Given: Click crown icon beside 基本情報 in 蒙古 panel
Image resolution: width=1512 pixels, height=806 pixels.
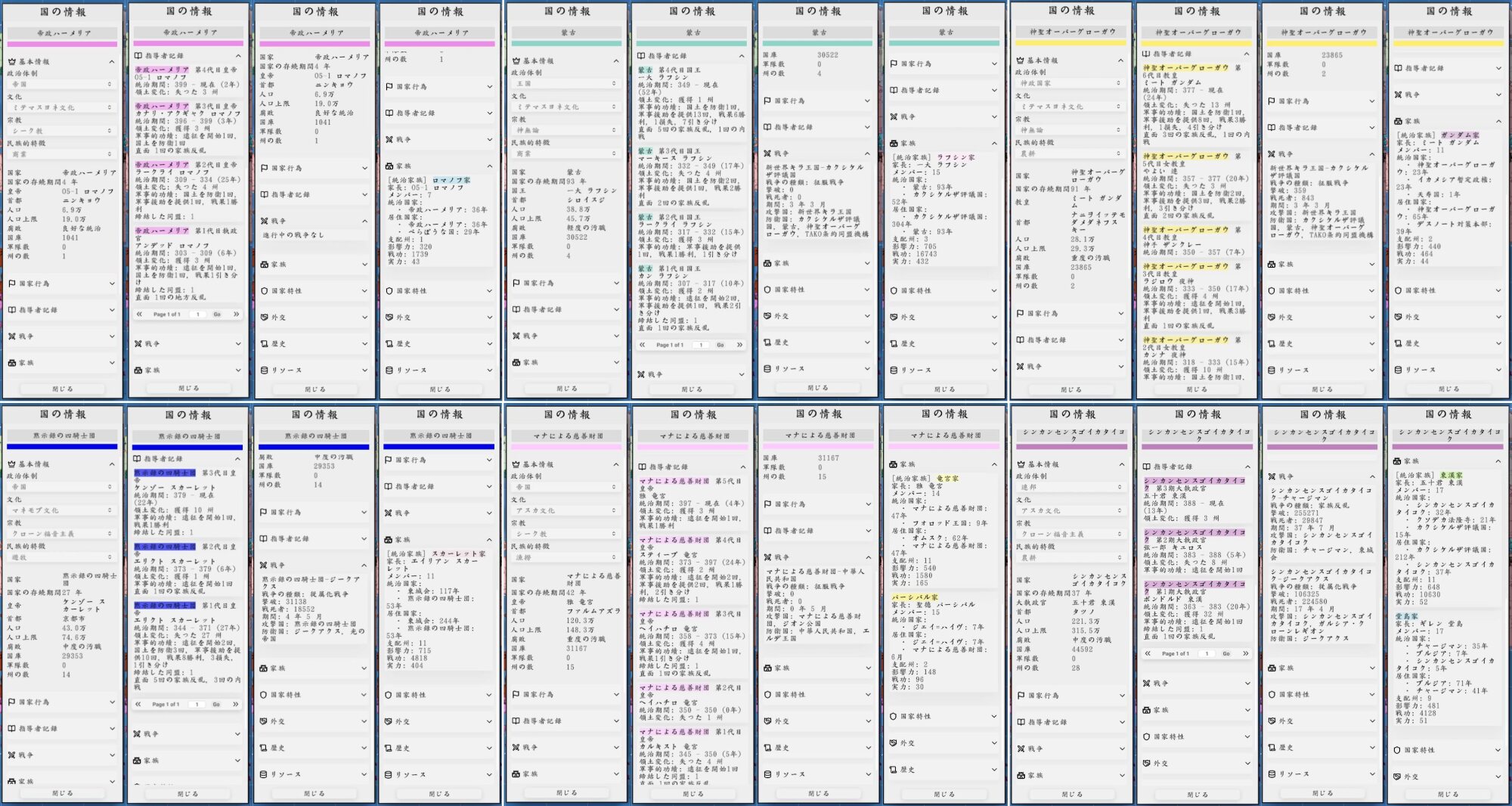Looking at the screenshot, I should (516, 61).
